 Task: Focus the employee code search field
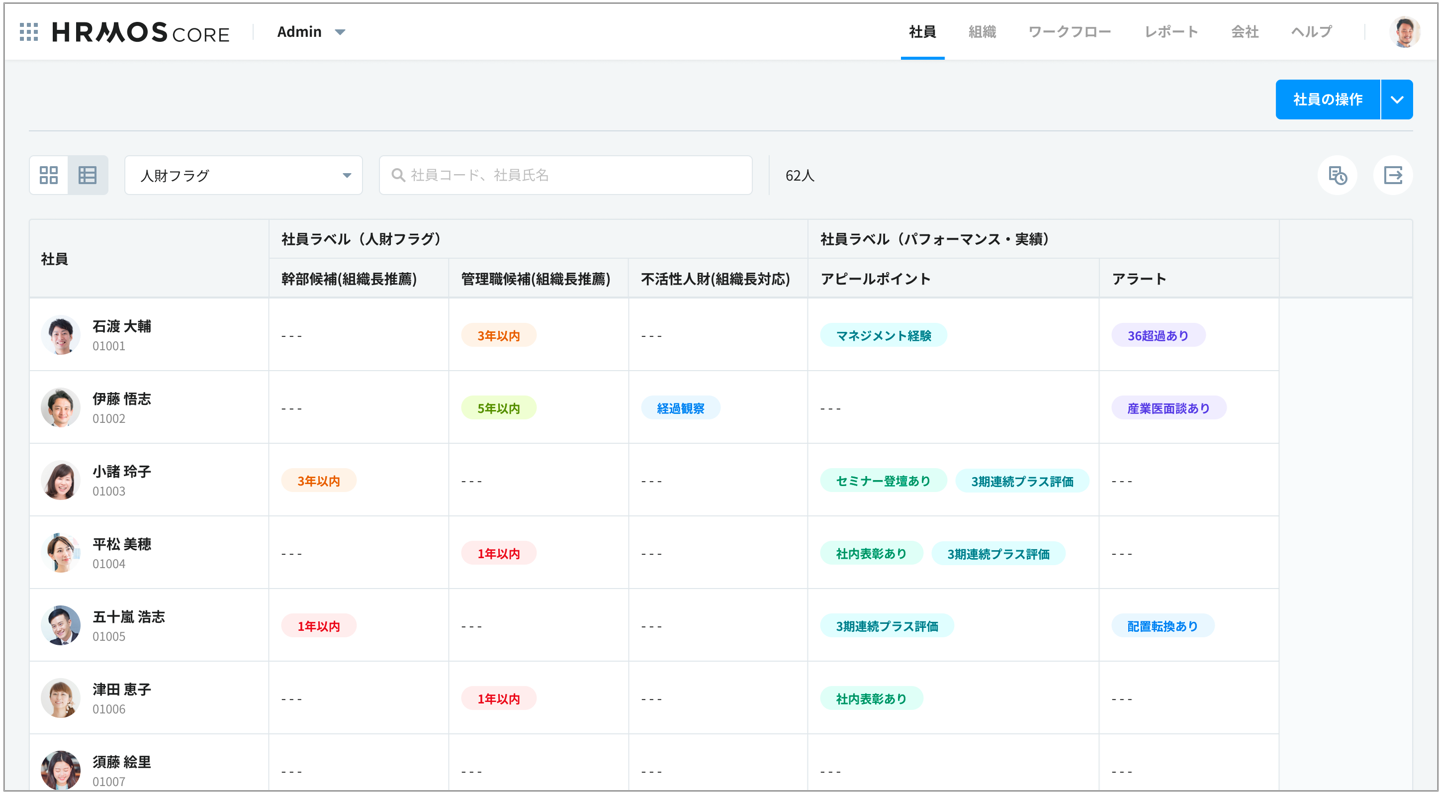point(575,176)
